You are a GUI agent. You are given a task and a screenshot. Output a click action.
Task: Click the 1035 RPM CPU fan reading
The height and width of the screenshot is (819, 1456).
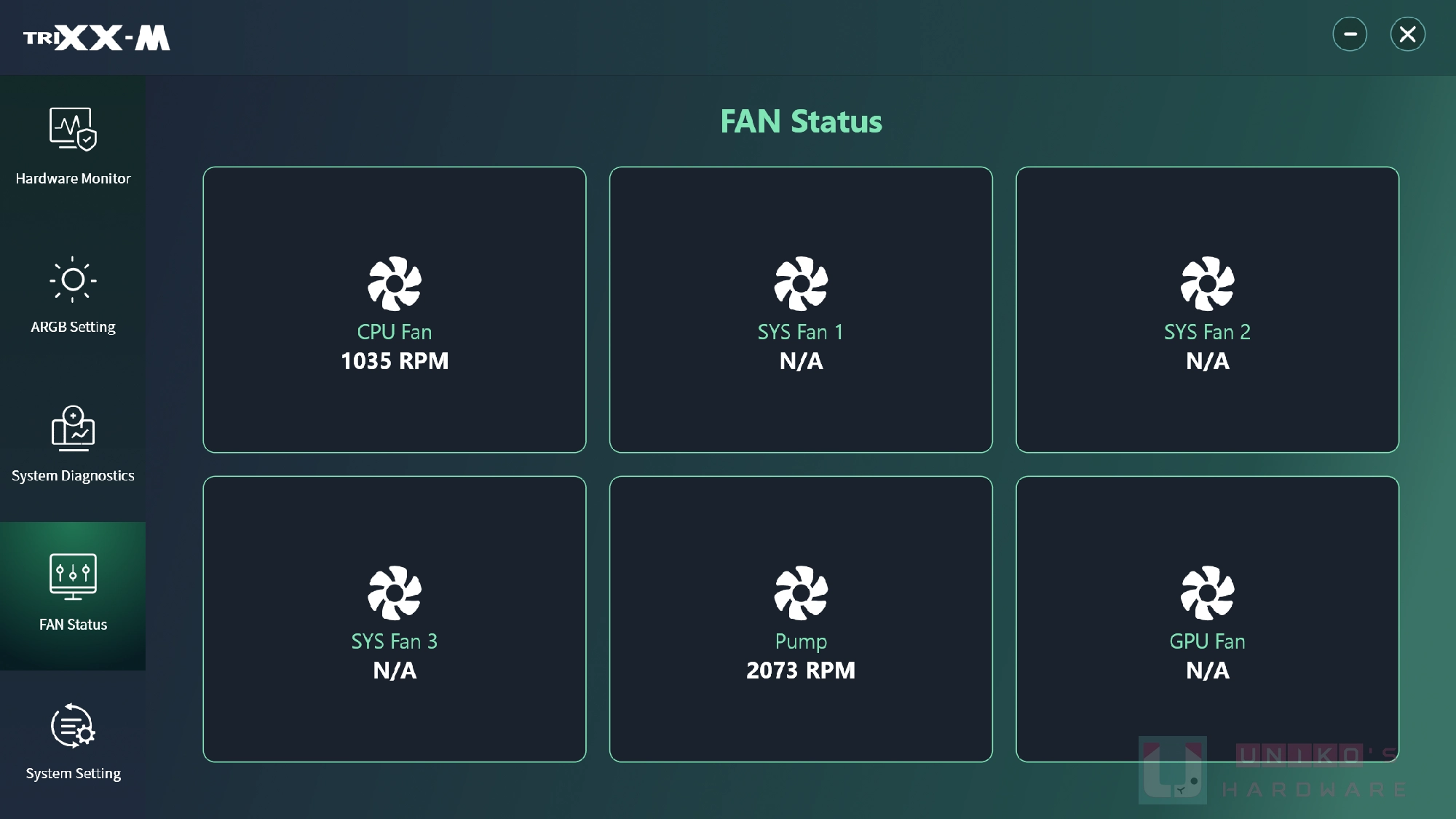pos(395,361)
